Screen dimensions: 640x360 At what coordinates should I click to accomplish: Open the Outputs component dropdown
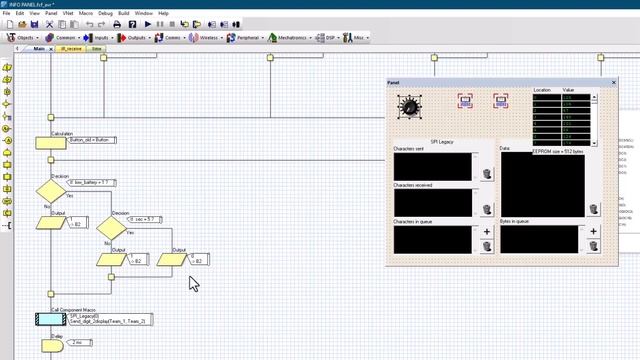coord(134,38)
